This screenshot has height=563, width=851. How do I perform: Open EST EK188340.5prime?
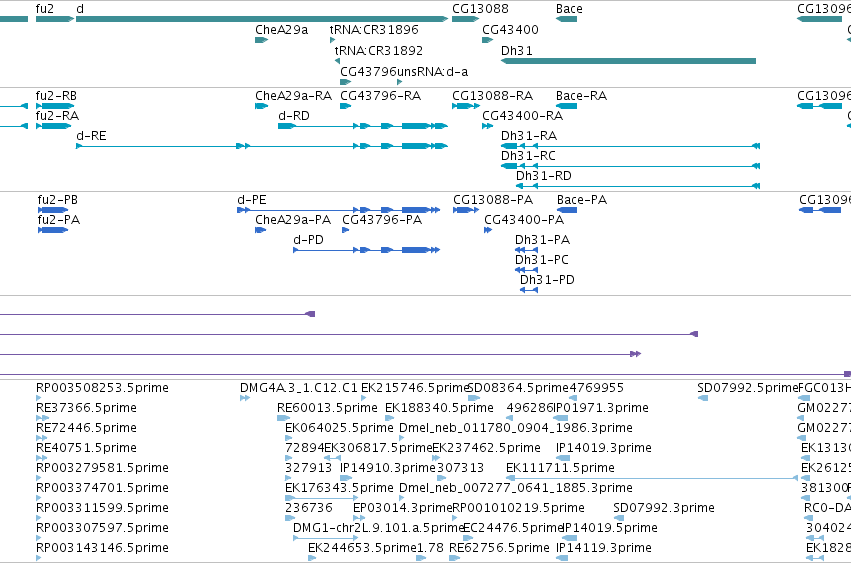click(439, 408)
